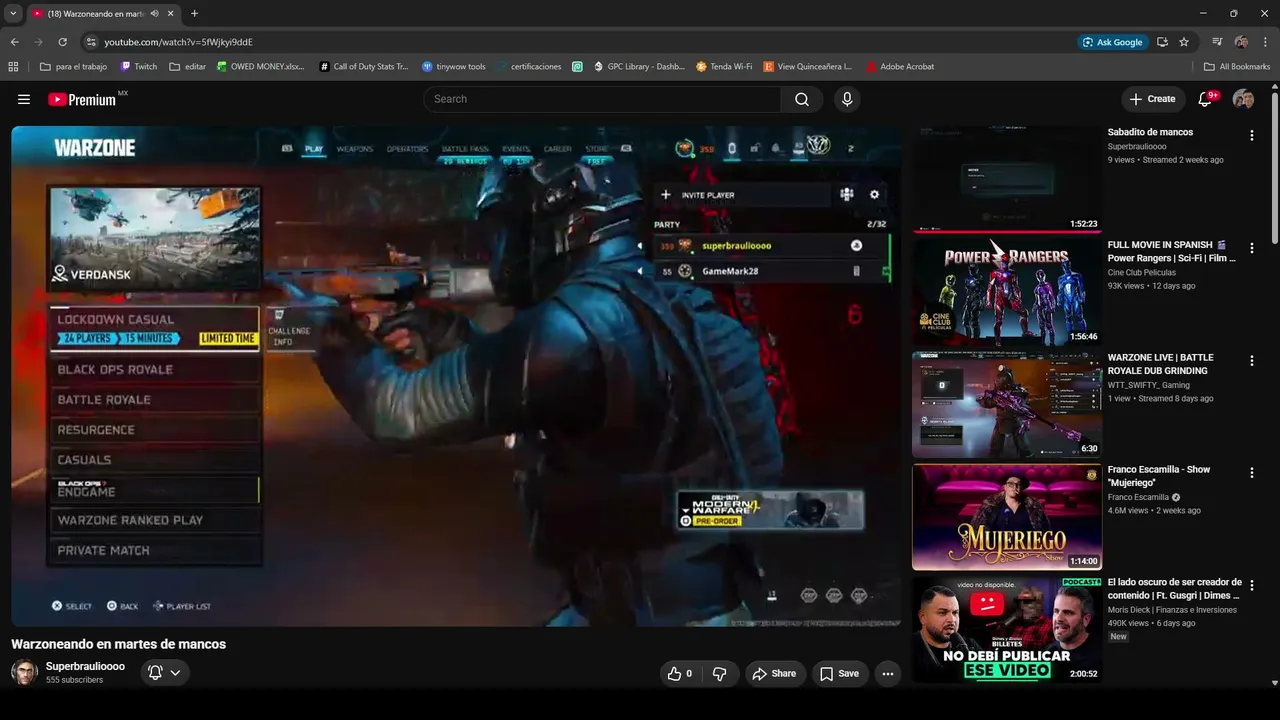Open subscription notification bell dropdown
The height and width of the screenshot is (720, 1280).
(x=165, y=673)
